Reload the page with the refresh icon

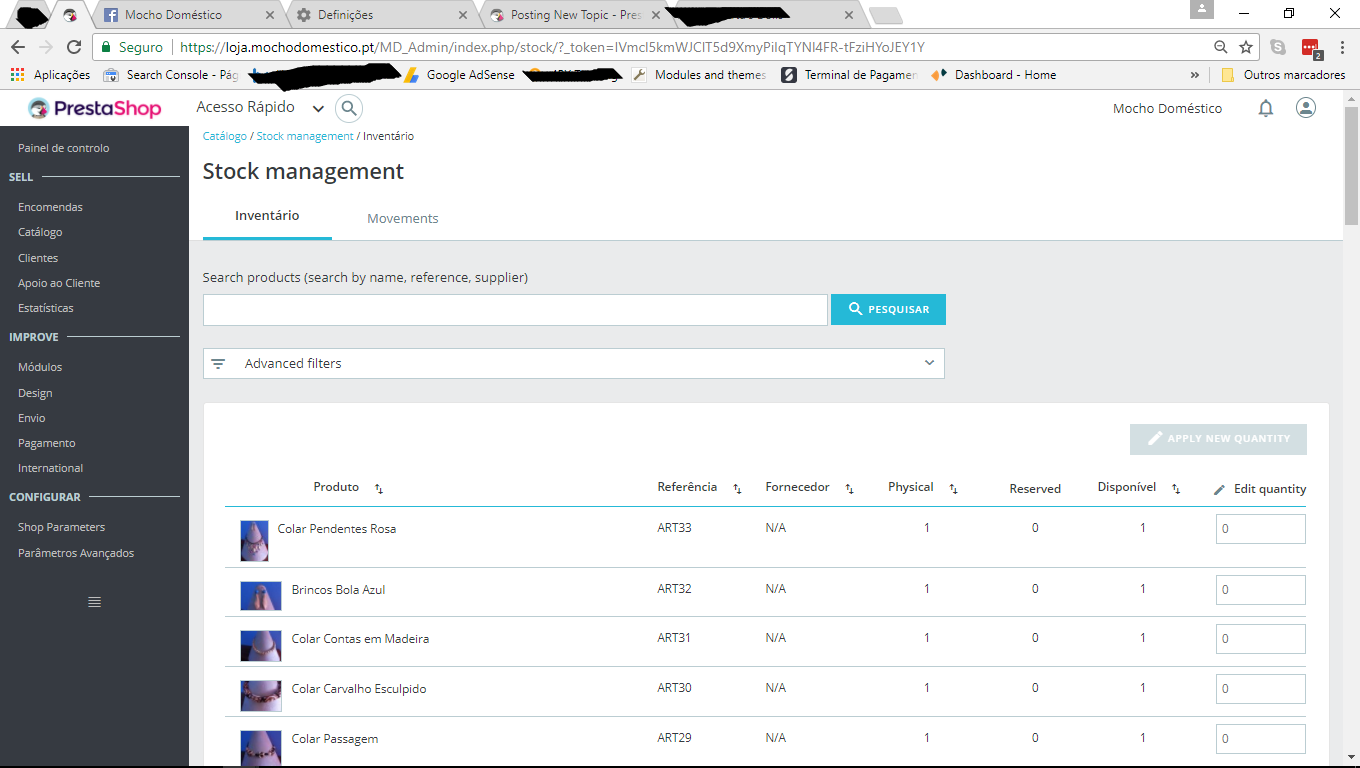coord(74,47)
